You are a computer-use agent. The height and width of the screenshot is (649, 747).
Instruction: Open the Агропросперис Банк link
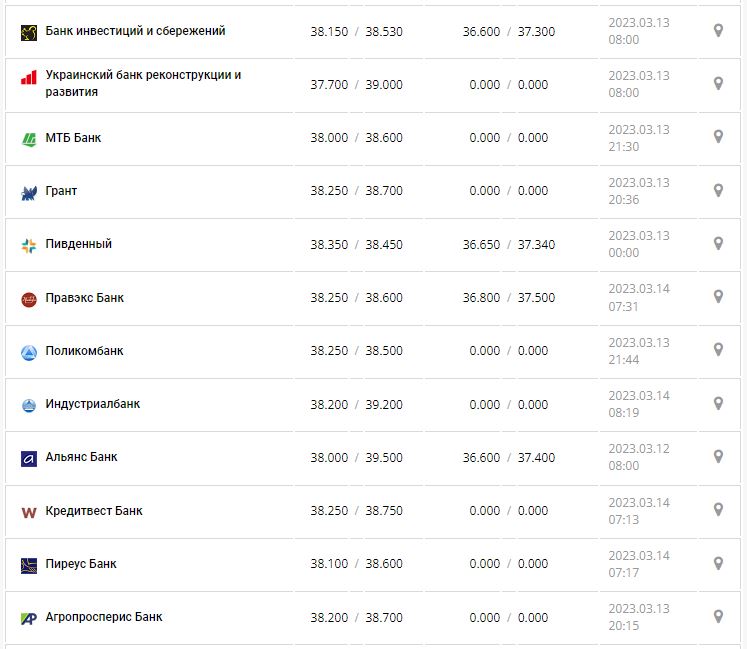point(104,617)
